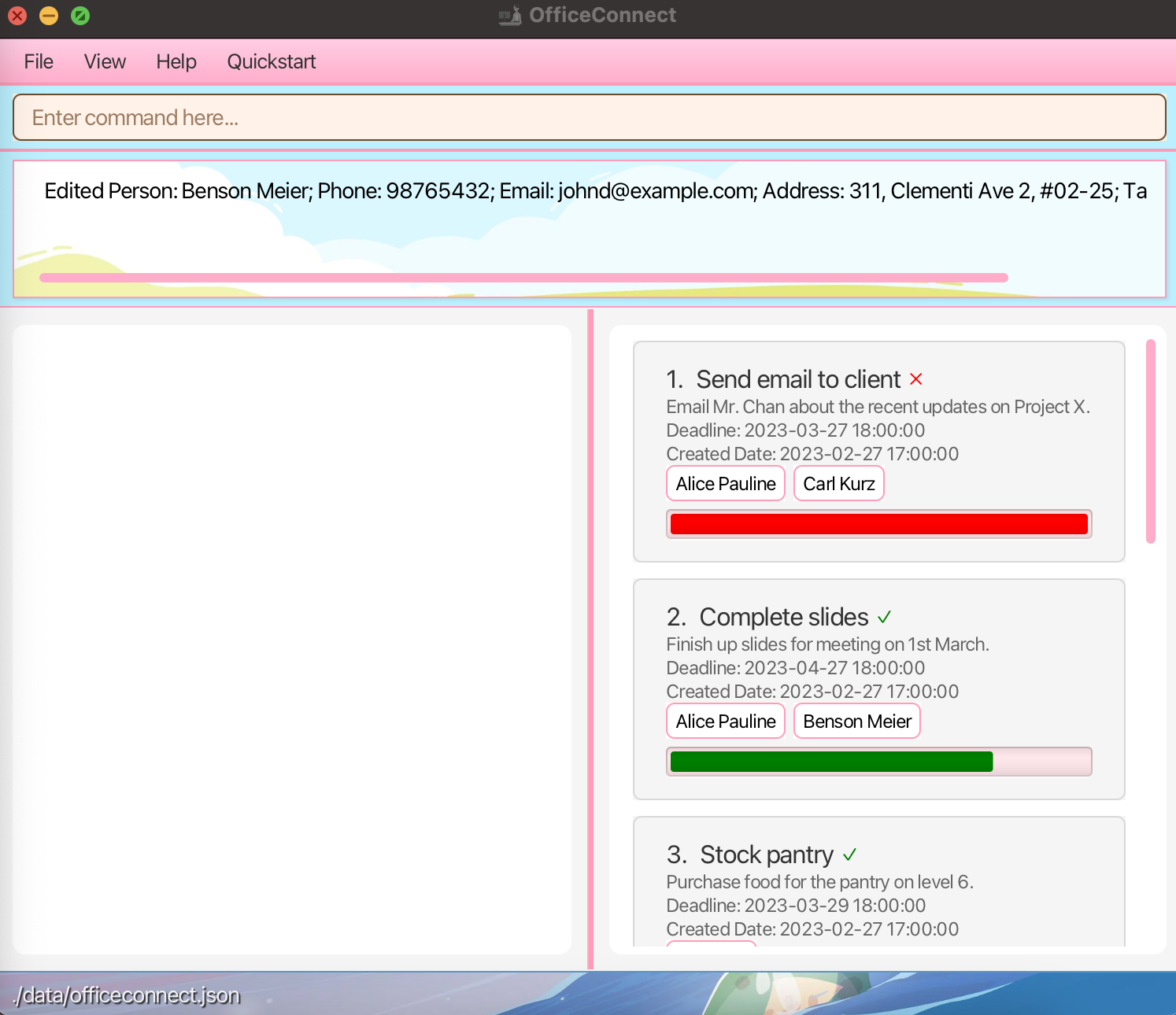This screenshot has width=1176, height=1015.
Task: Select the Carl Kurz assignee tag
Action: pos(839,483)
